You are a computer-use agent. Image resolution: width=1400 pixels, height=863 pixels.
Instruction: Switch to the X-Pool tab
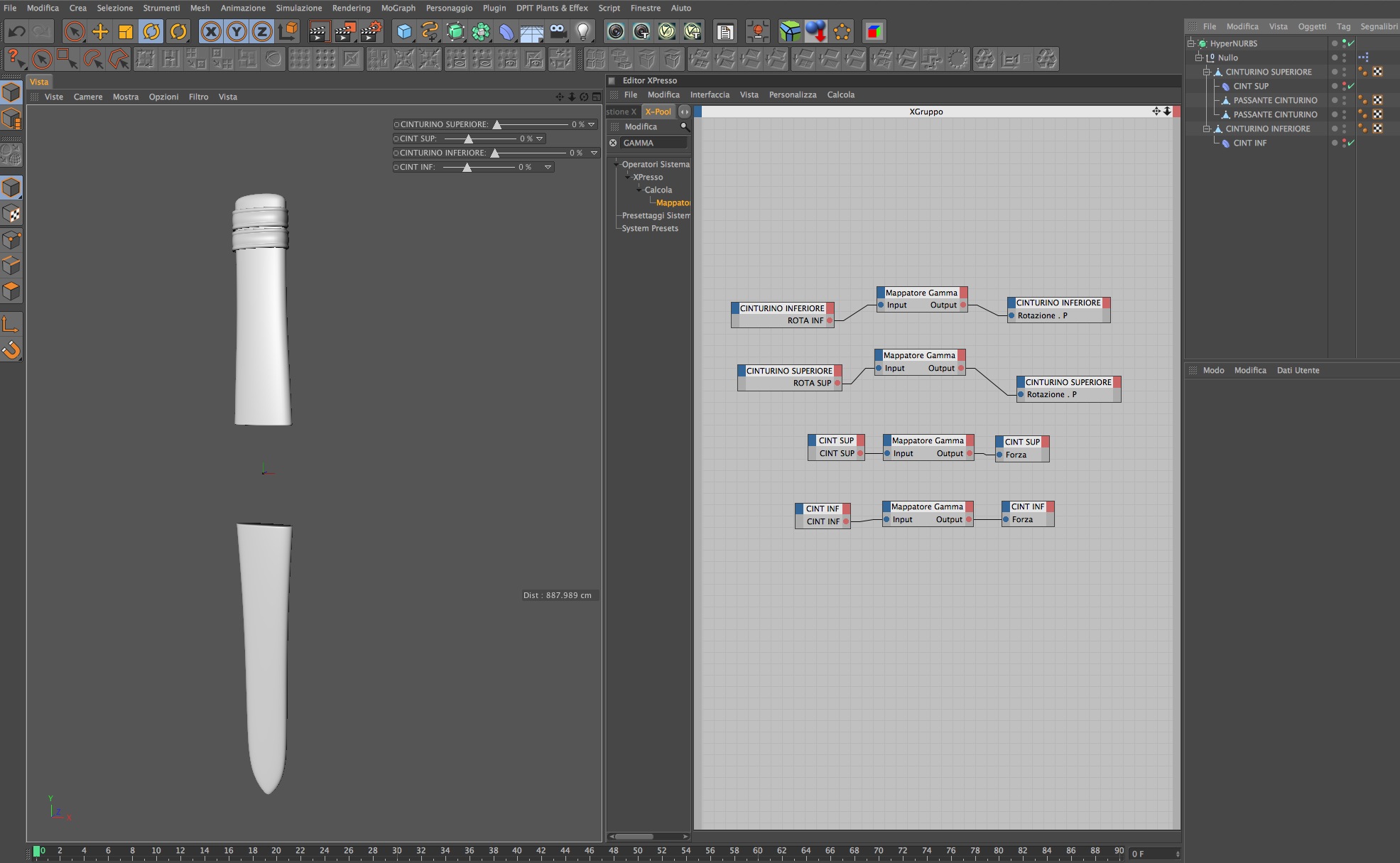coord(658,112)
